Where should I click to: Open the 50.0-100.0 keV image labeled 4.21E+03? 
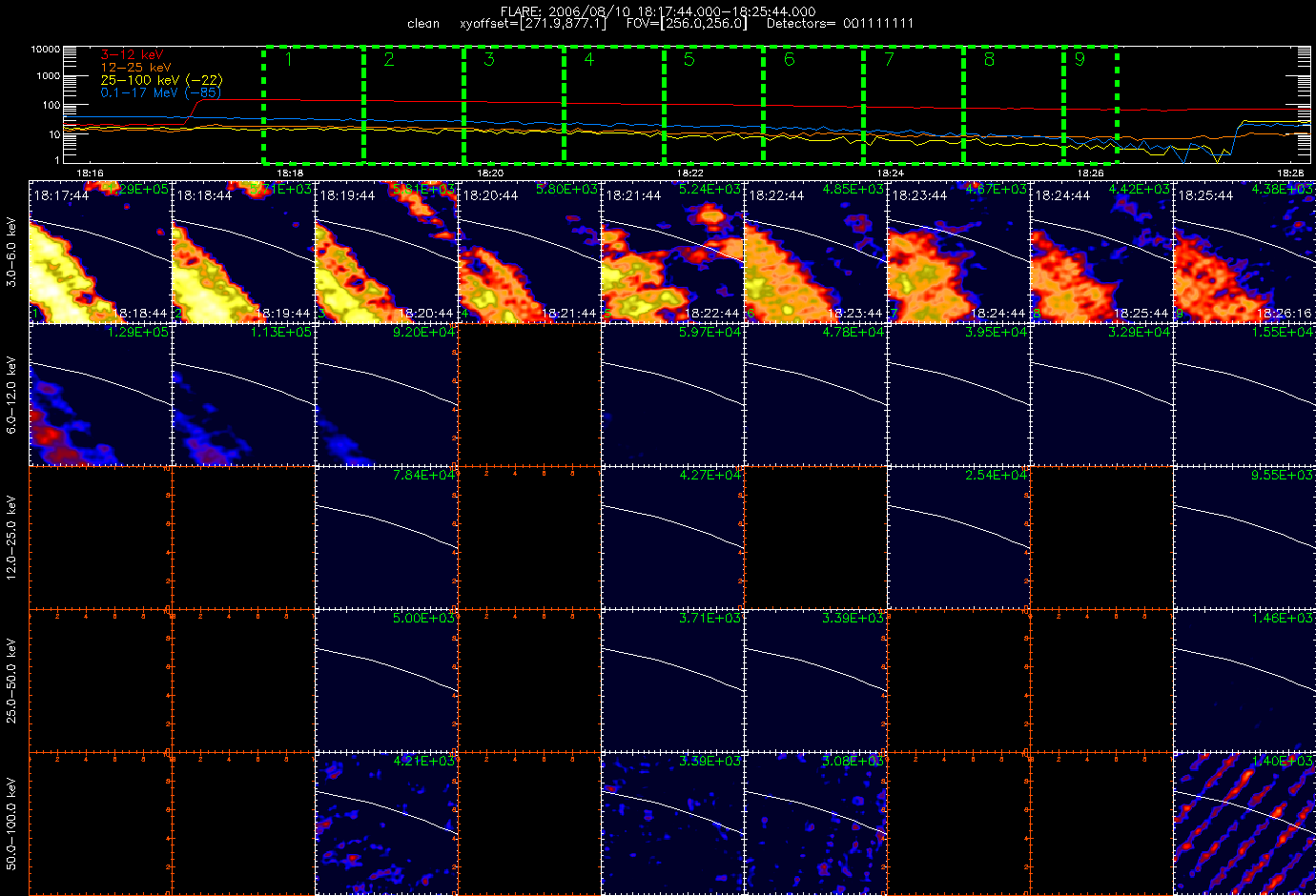[x=386, y=824]
